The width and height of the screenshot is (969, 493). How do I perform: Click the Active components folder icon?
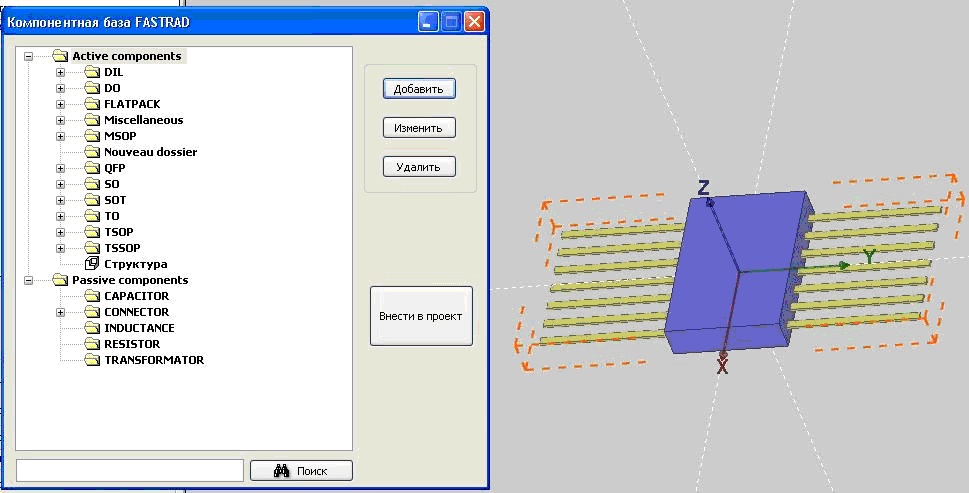60,56
